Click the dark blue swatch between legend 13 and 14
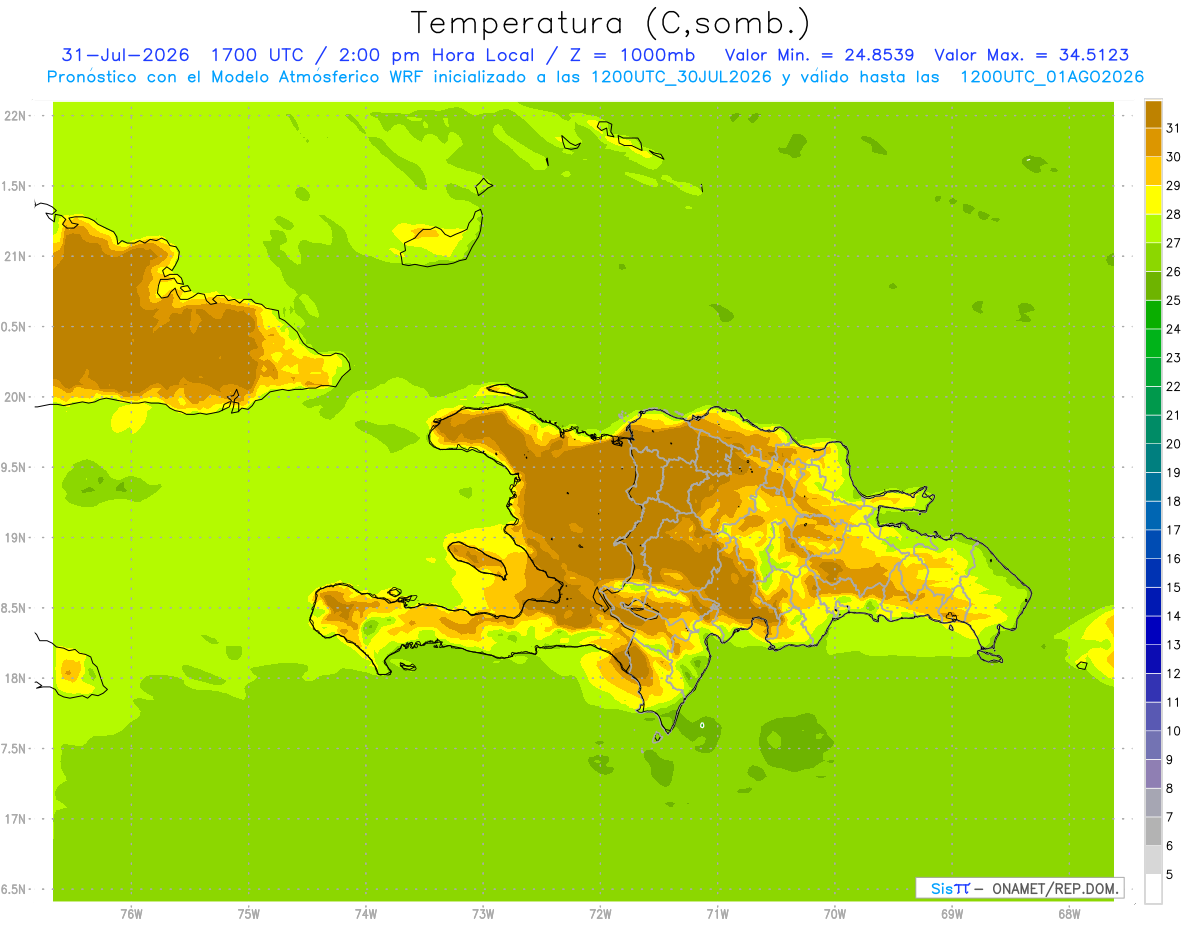This screenshot has width=1200, height=927. pyautogui.click(x=1153, y=630)
